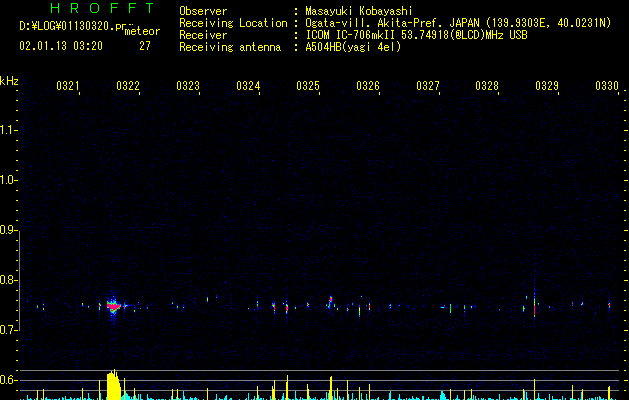Click the HROFFT title text
The height and width of the screenshot is (400, 629).
(x=103, y=8)
